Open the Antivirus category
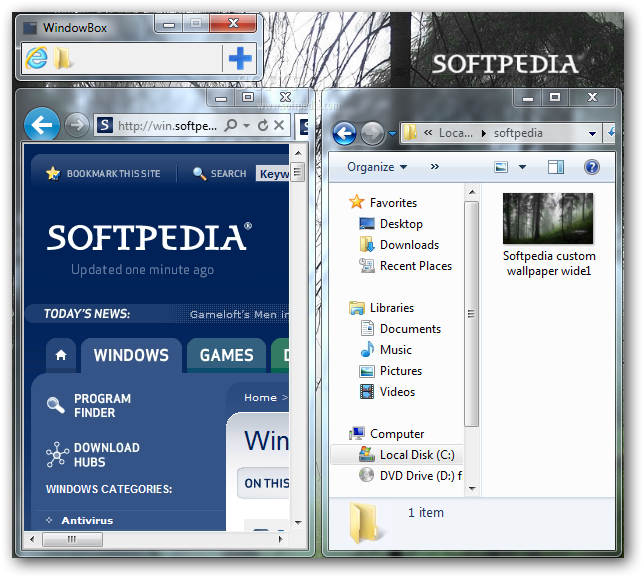Image resolution: width=644 pixels, height=578 pixels. (x=87, y=520)
